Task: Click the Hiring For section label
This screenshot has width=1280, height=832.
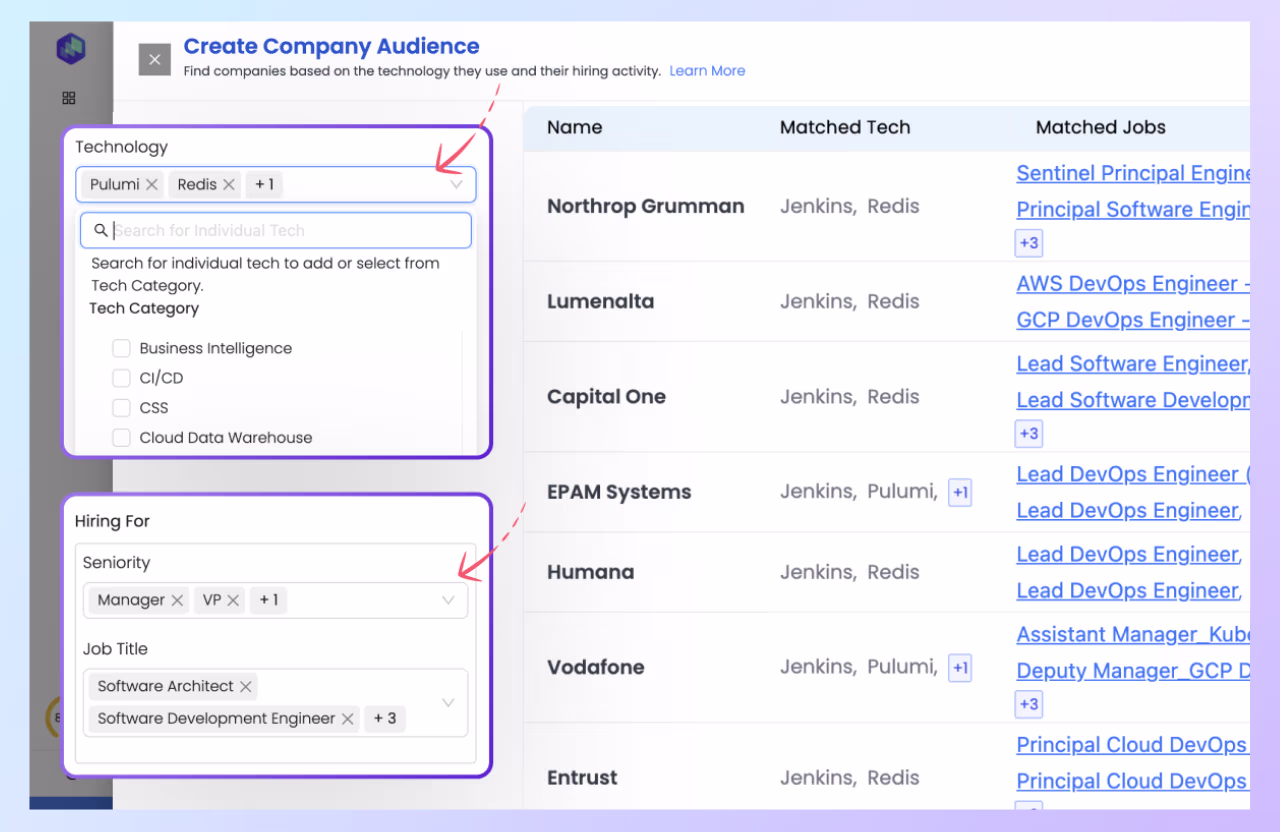Action: pyautogui.click(x=112, y=521)
